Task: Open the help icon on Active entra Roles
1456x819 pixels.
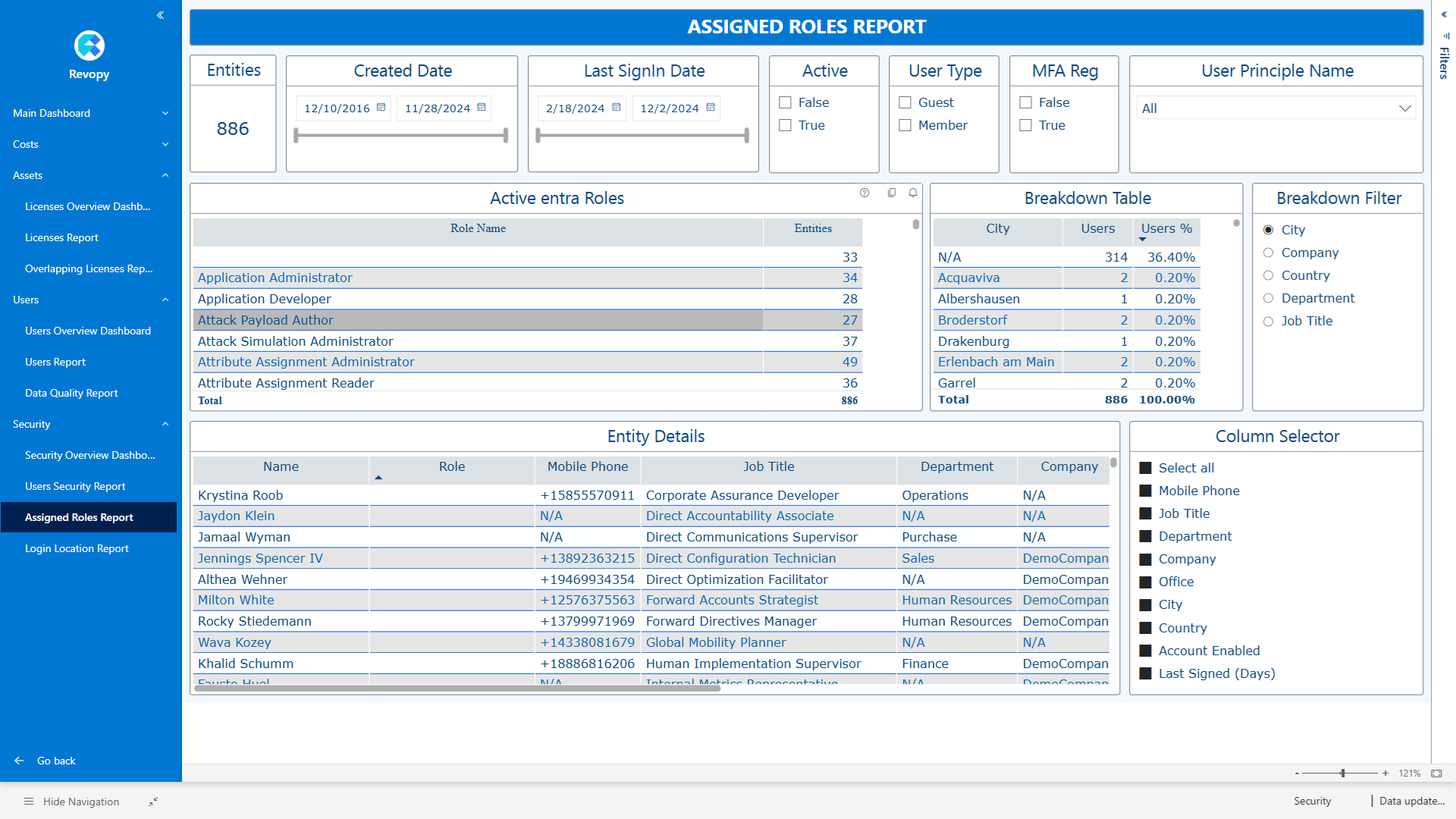Action: click(864, 193)
